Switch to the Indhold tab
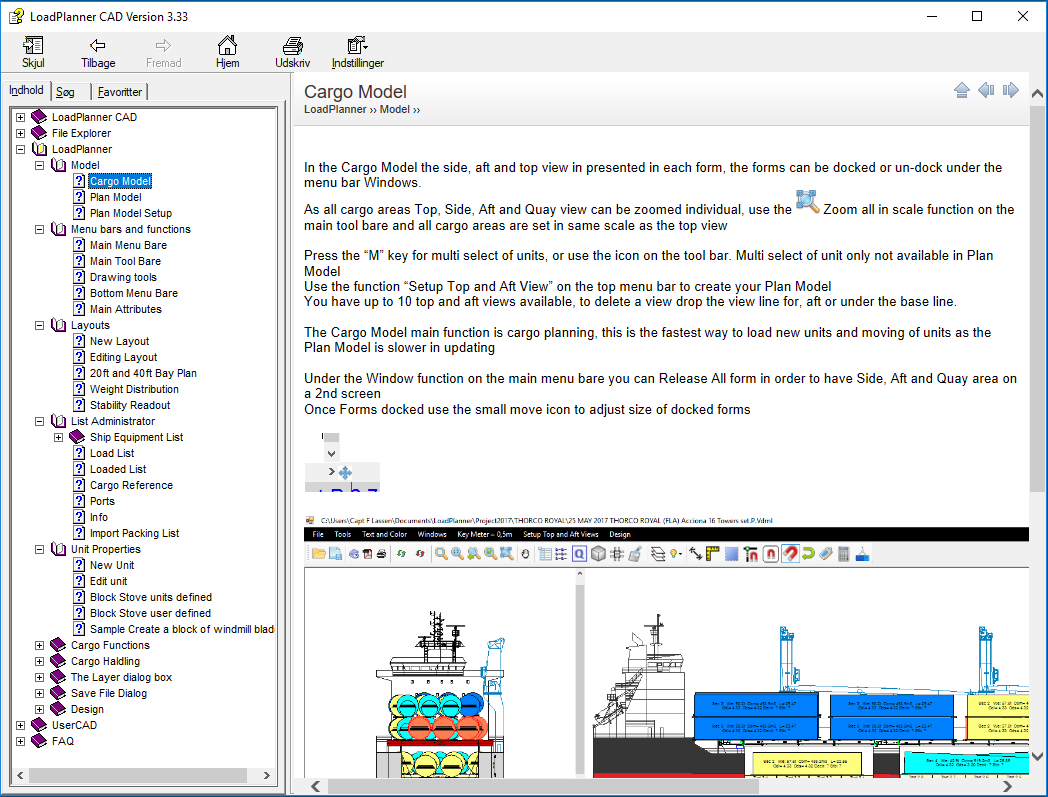This screenshot has width=1048, height=797. click(26, 90)
